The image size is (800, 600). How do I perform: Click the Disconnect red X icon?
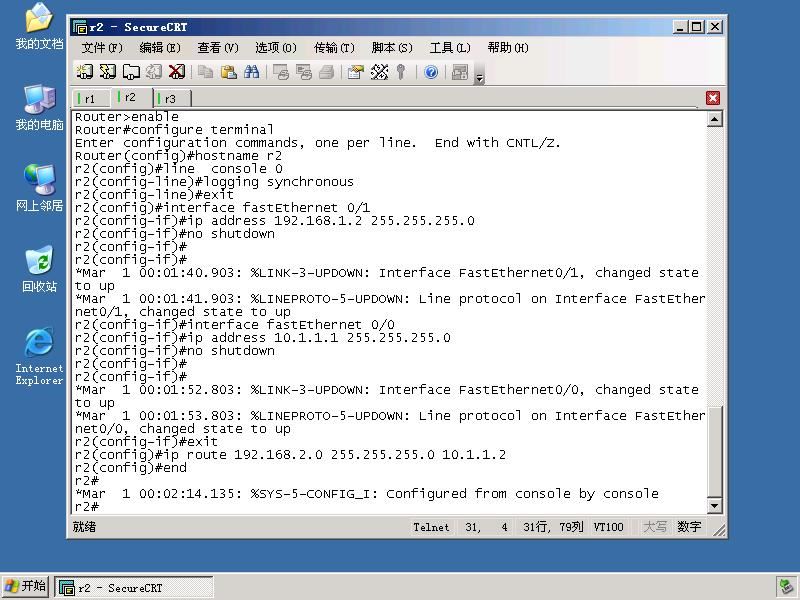click(x=177, y=72)
